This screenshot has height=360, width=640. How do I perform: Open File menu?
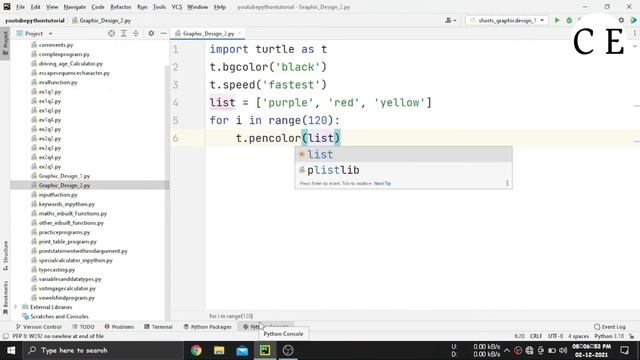point(20,7)
